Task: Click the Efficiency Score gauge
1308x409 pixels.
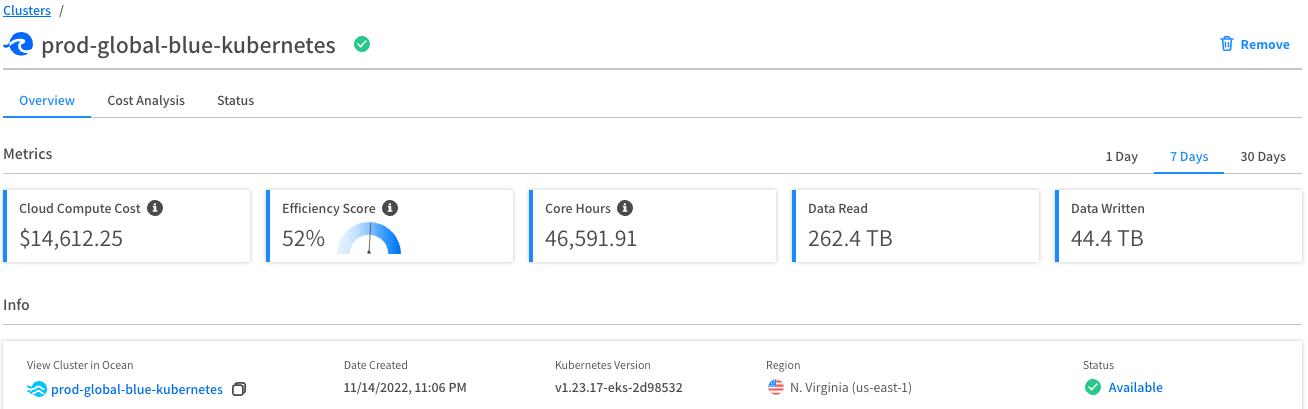Action: [369, 238]
